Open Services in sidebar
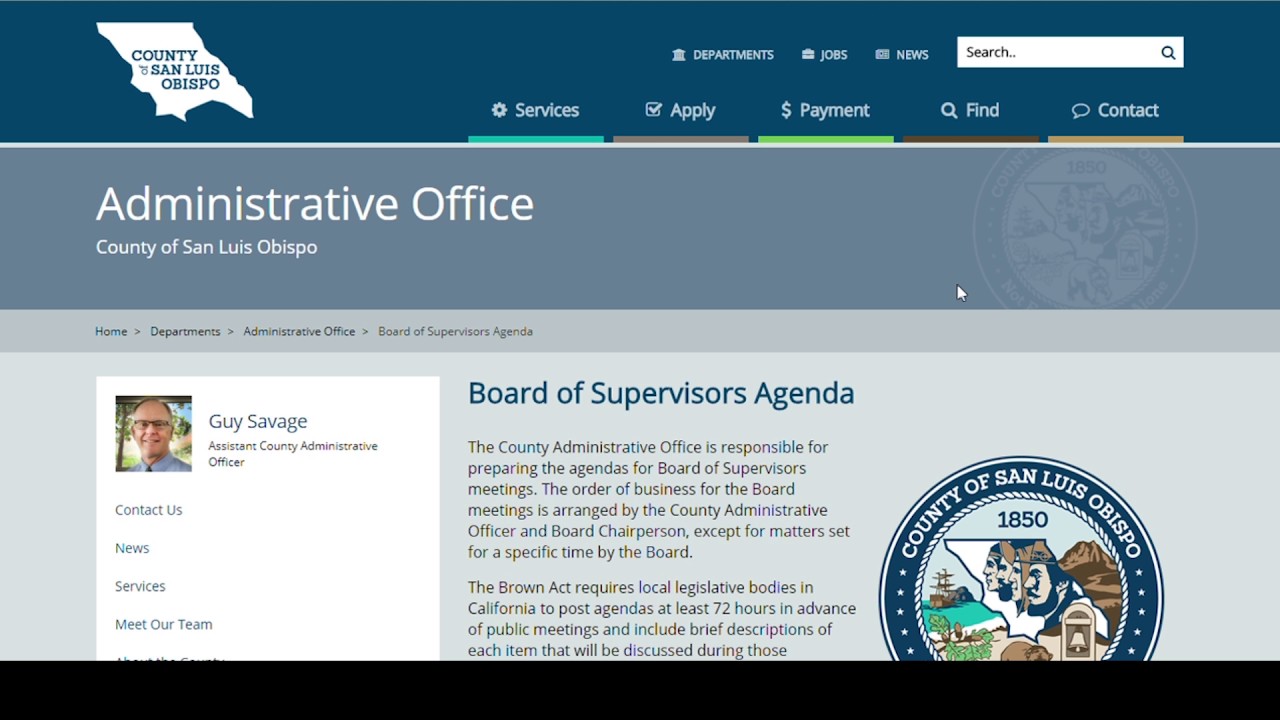 pos(140,586)
